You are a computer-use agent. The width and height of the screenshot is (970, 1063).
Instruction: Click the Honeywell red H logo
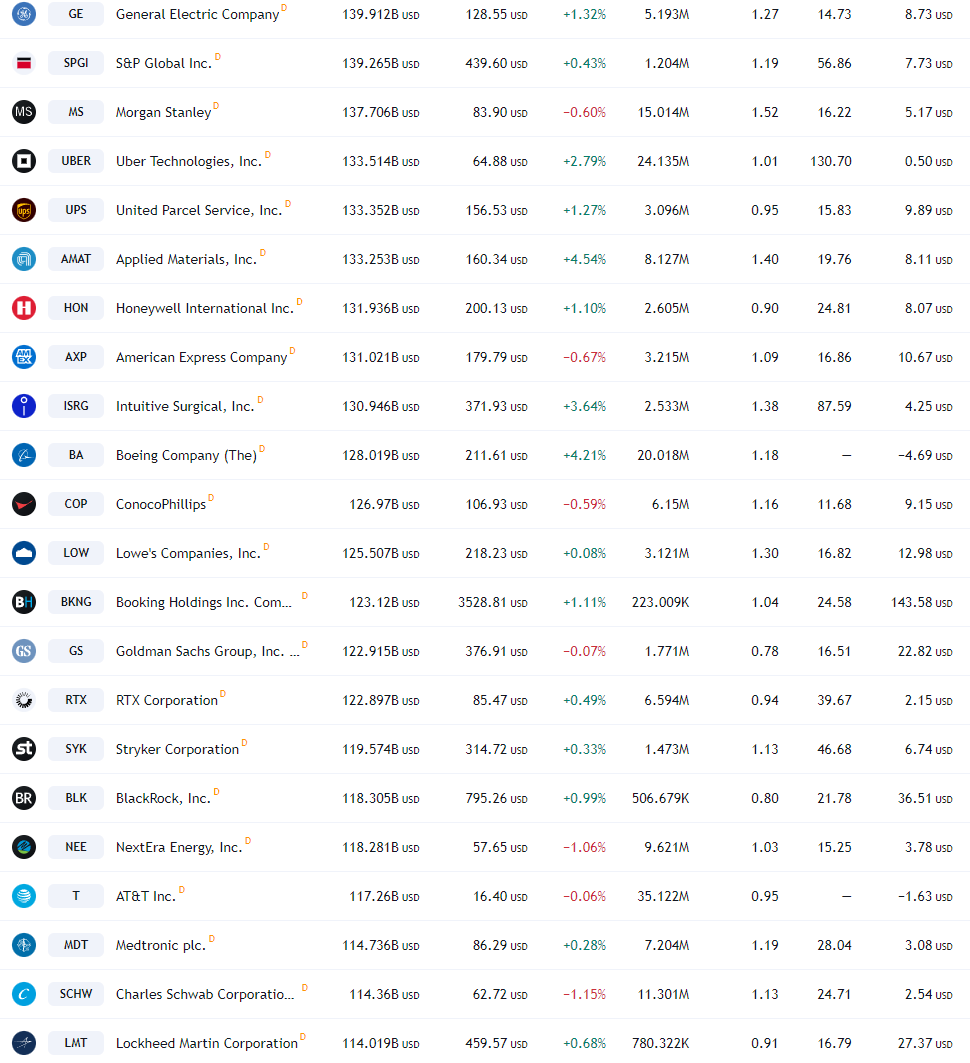click(x=24, y=308)
